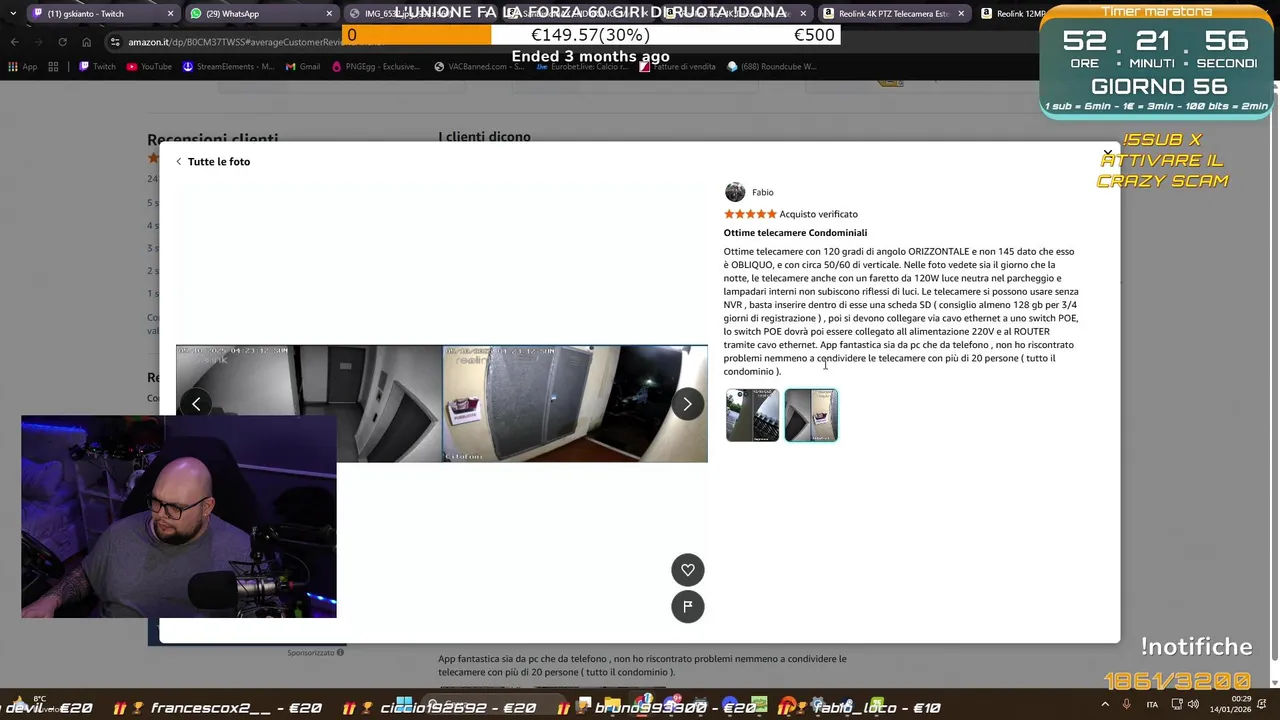
Task: Show next review photo
Action: click(x=687, y=404)
